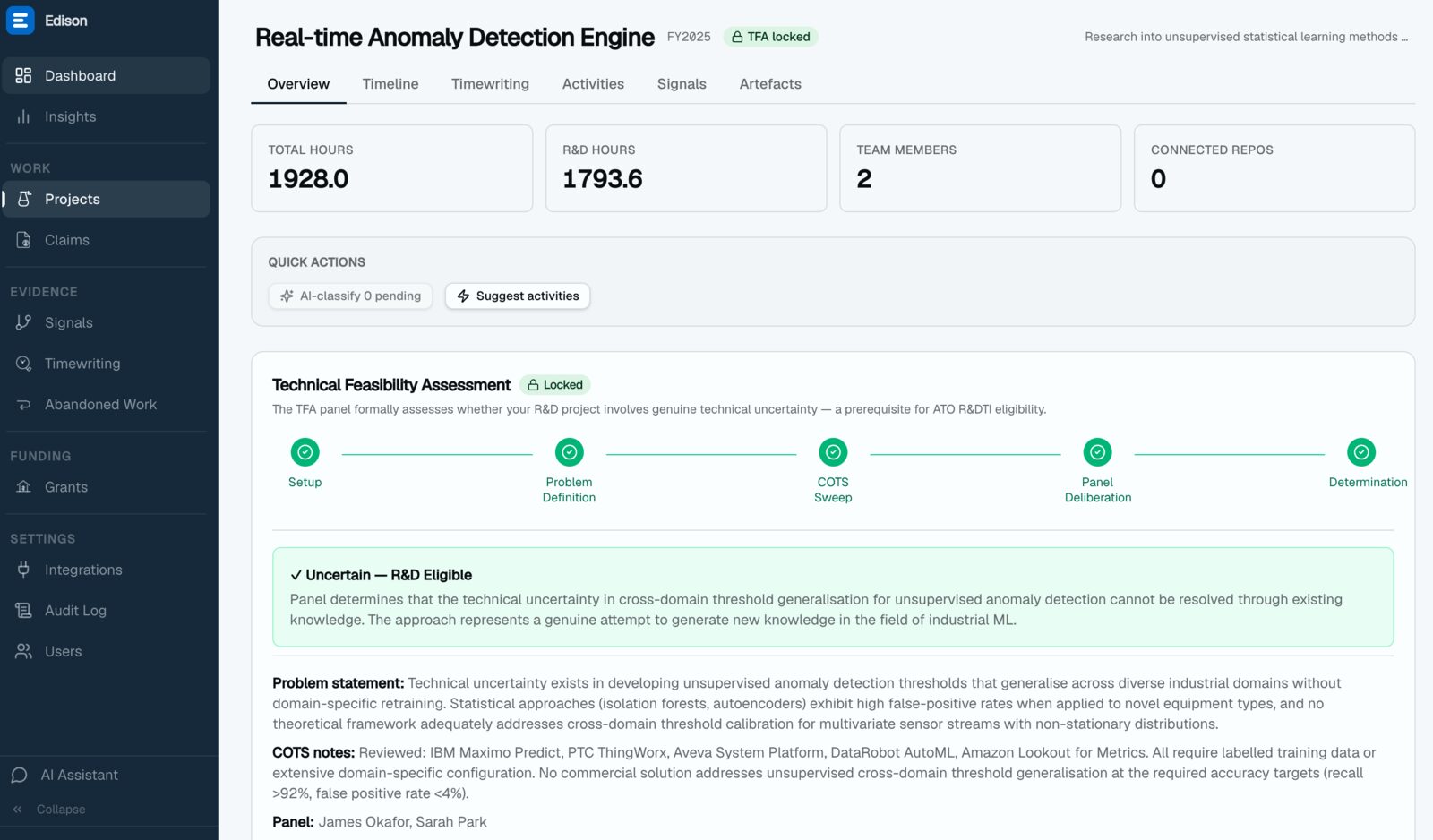This screenshot has height=840, width=1433.
Task: Open the Integrations settings
Action: pyautogui.click(x=107, y=570)
